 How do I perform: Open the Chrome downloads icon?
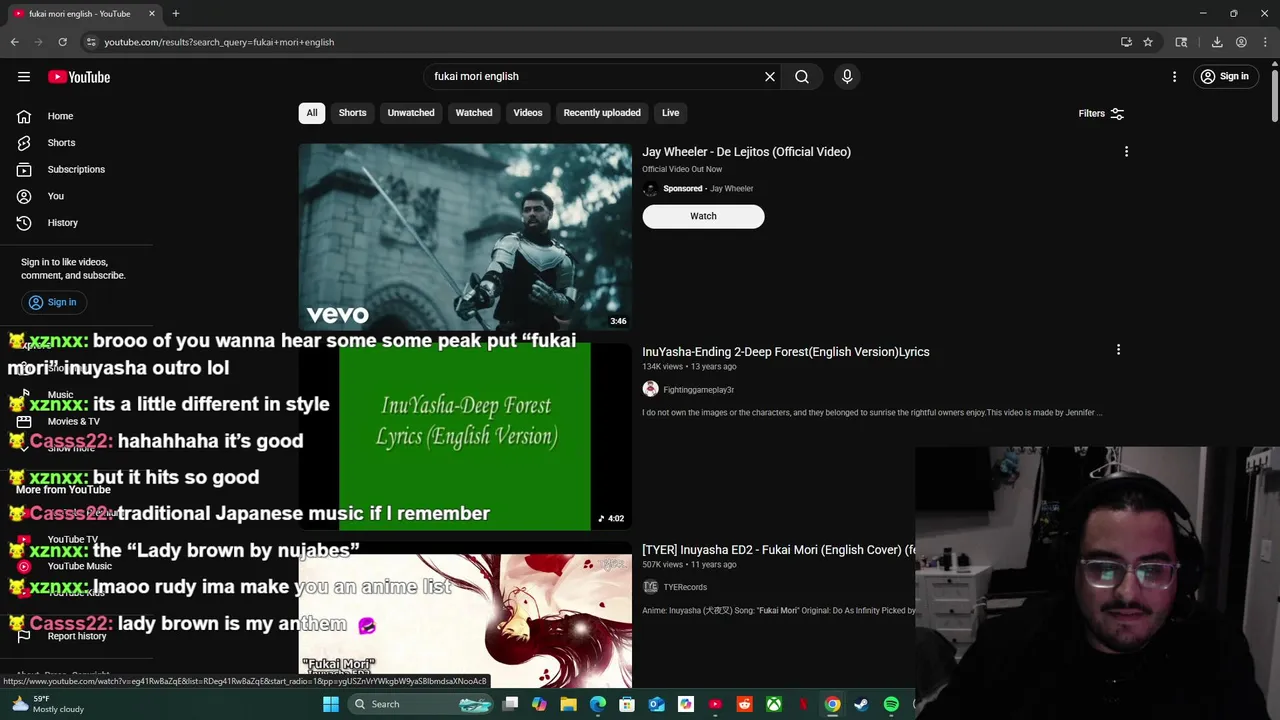(x=1217, y=42)
